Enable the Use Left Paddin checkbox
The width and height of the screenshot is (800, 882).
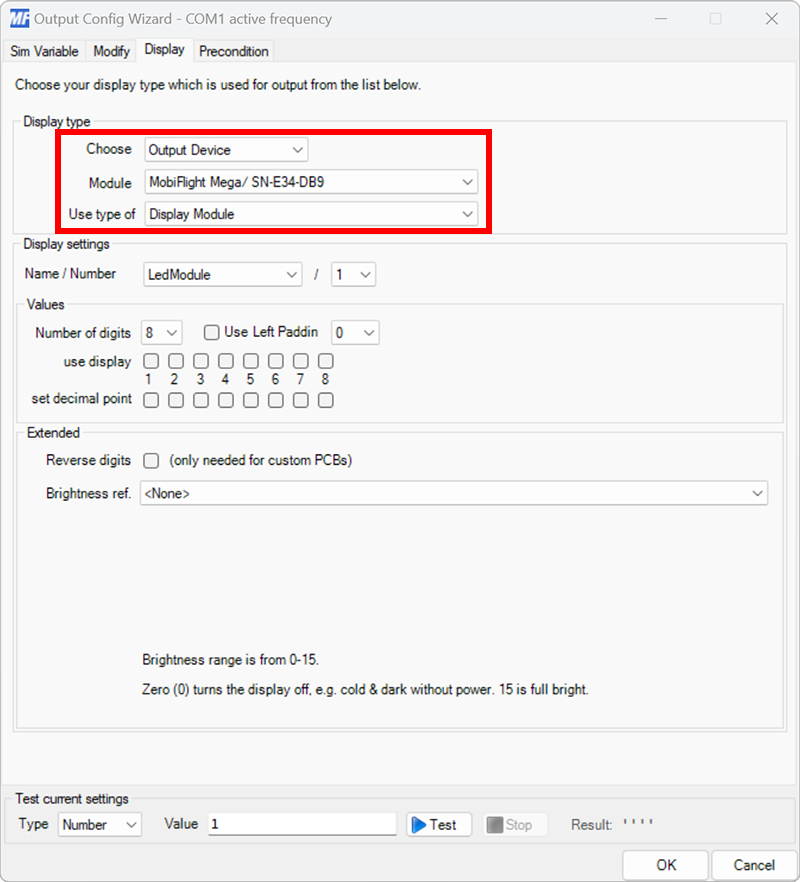click(212, 332)
